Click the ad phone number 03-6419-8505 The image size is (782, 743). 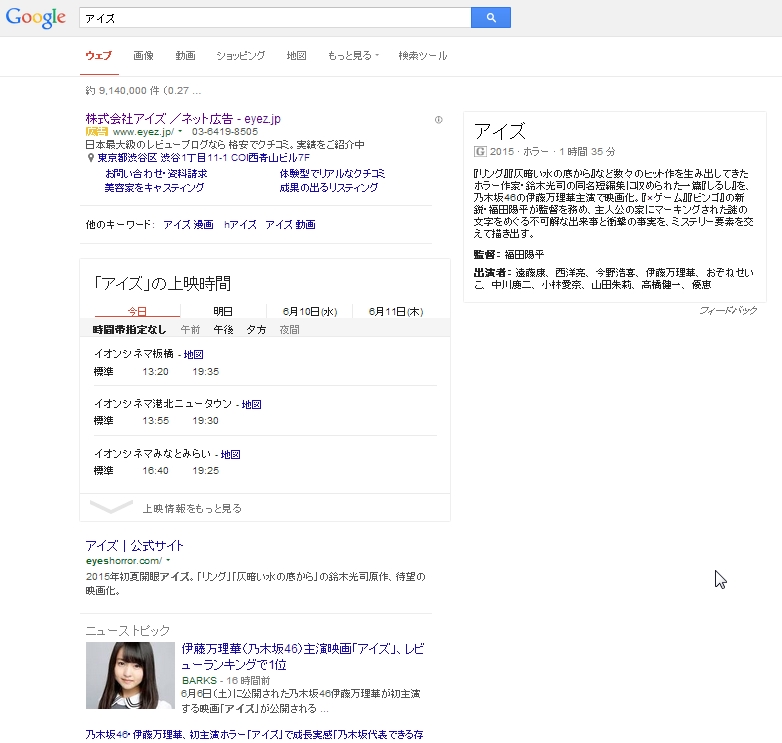pos(225,132)
